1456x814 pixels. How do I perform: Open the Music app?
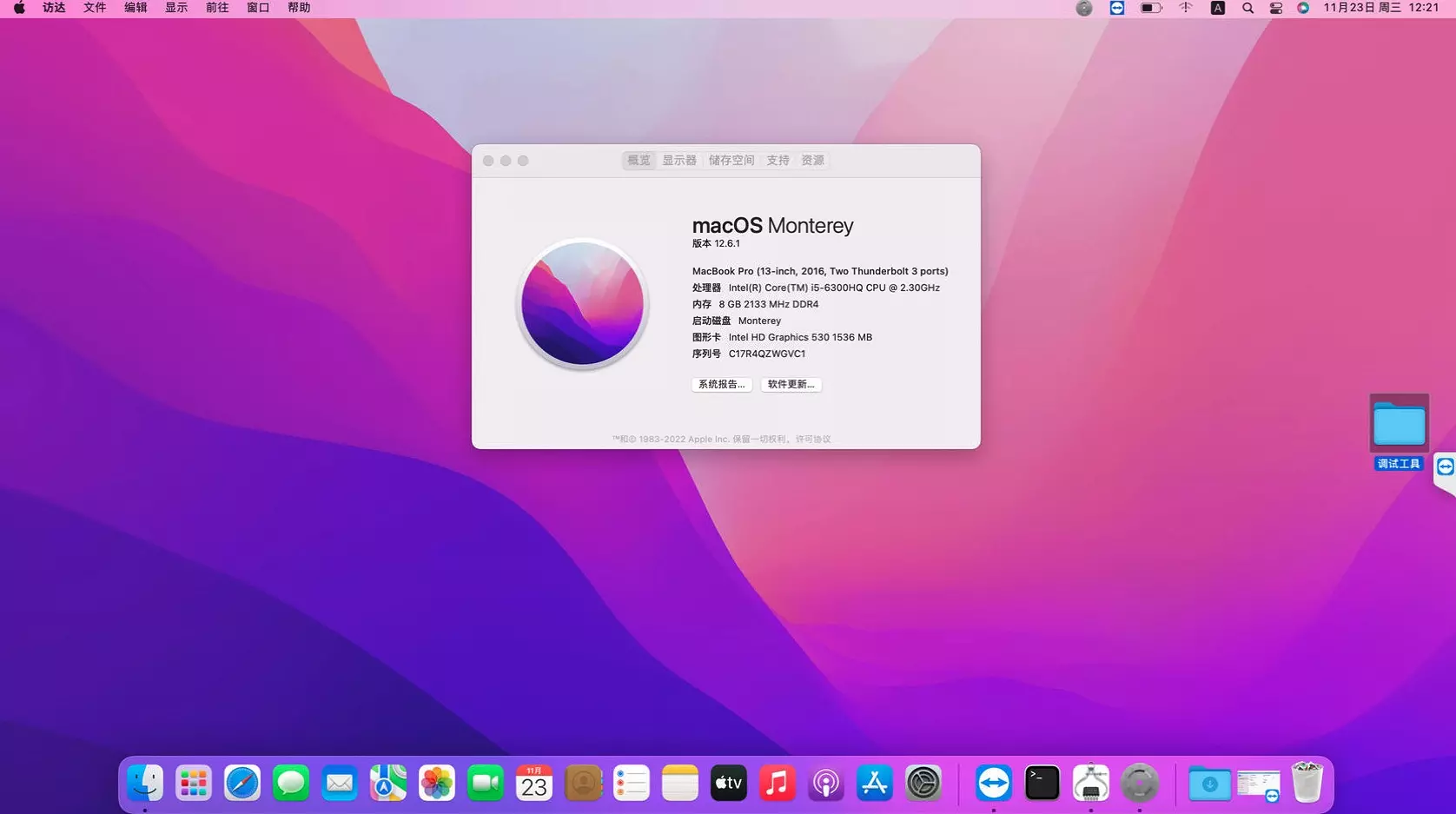(x=778, y=783)
